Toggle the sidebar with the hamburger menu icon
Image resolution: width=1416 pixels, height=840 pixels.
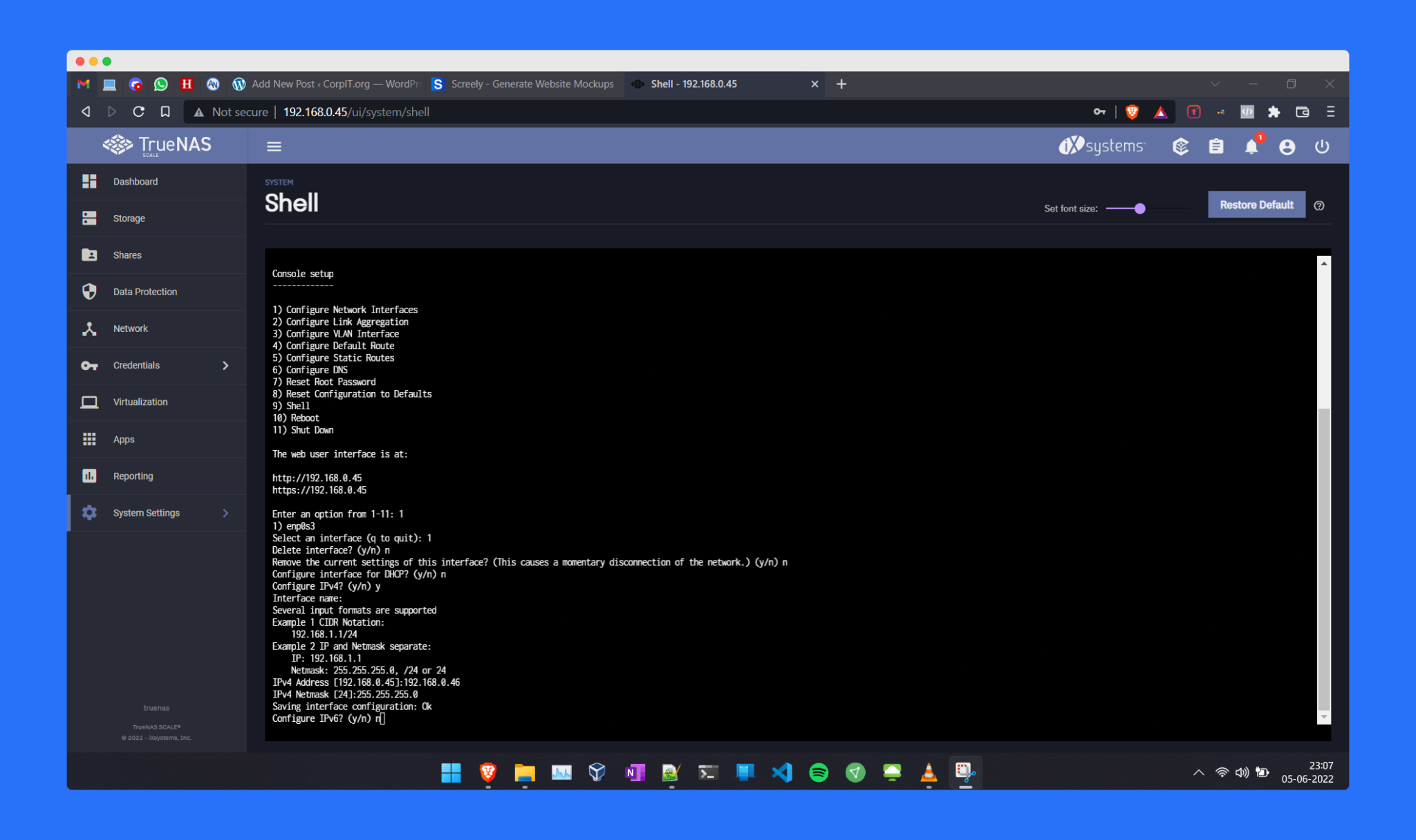click(x=274, y=146)
